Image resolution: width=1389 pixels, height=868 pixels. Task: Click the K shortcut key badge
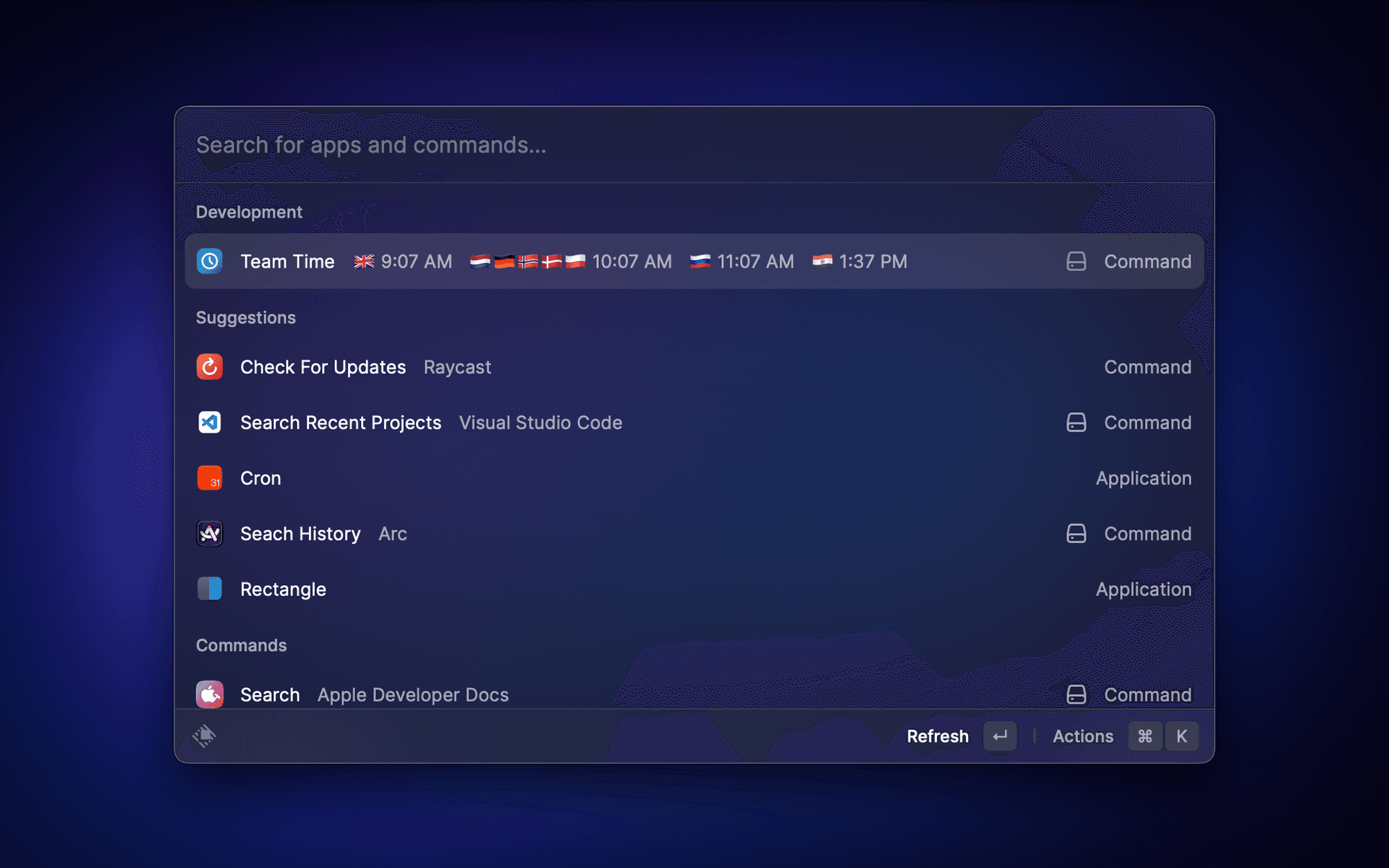[1181, 736]
